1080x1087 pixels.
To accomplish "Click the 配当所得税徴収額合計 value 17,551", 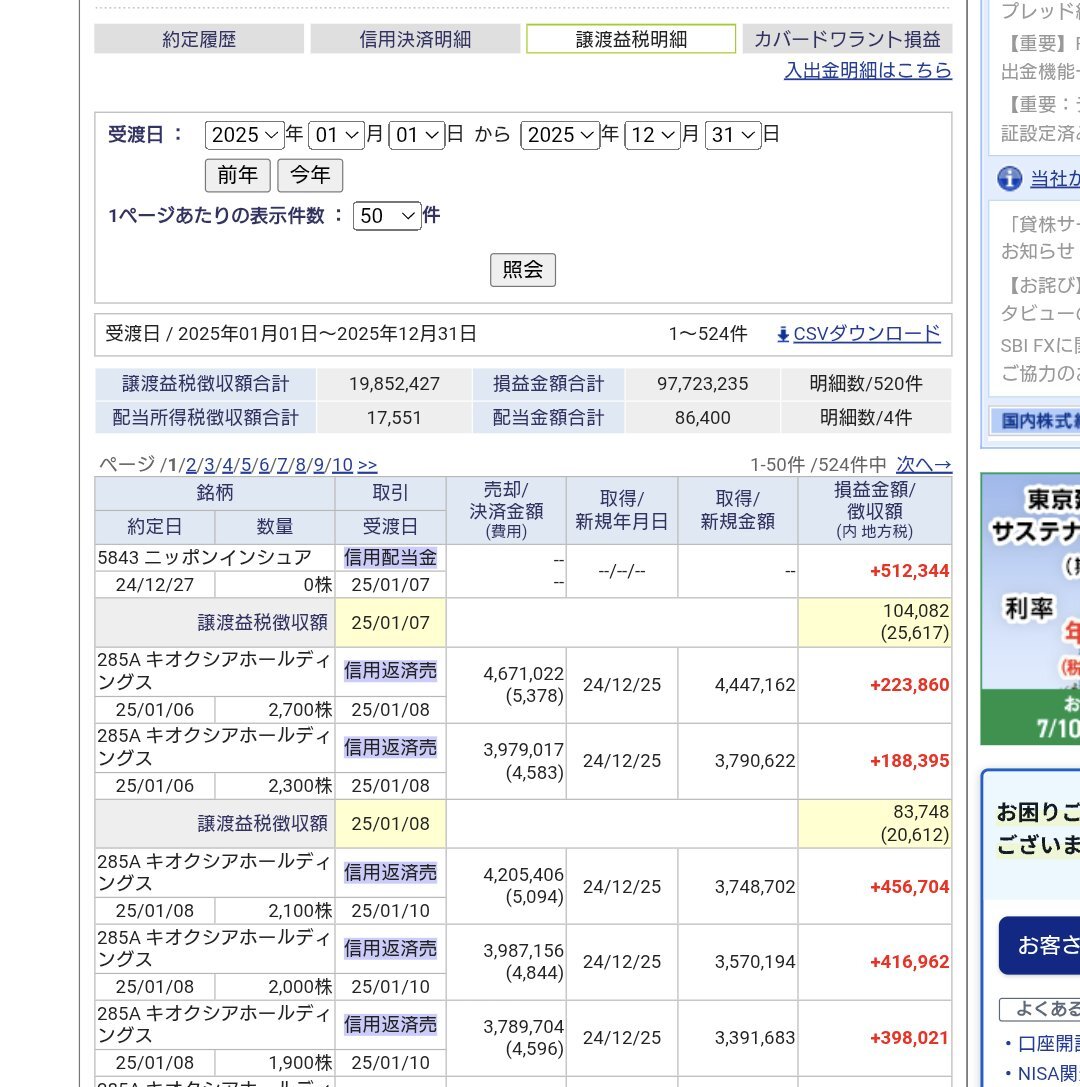I will pyautogui.click(x=394, y=418).
